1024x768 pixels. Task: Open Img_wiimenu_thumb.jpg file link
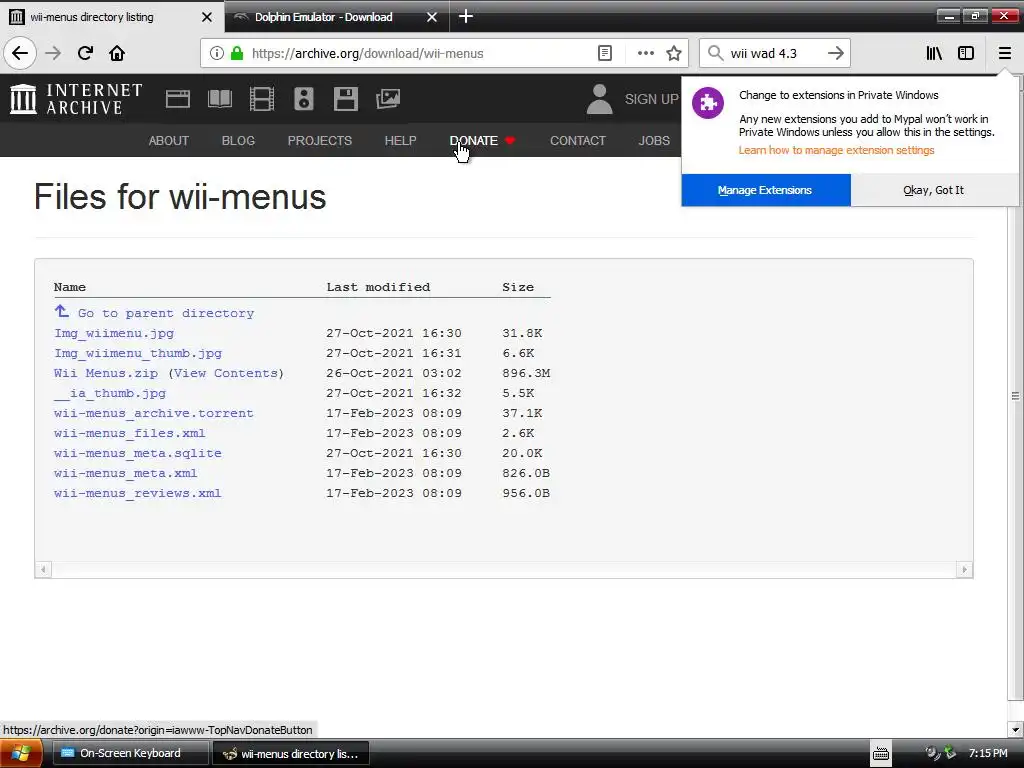point(138,353)
